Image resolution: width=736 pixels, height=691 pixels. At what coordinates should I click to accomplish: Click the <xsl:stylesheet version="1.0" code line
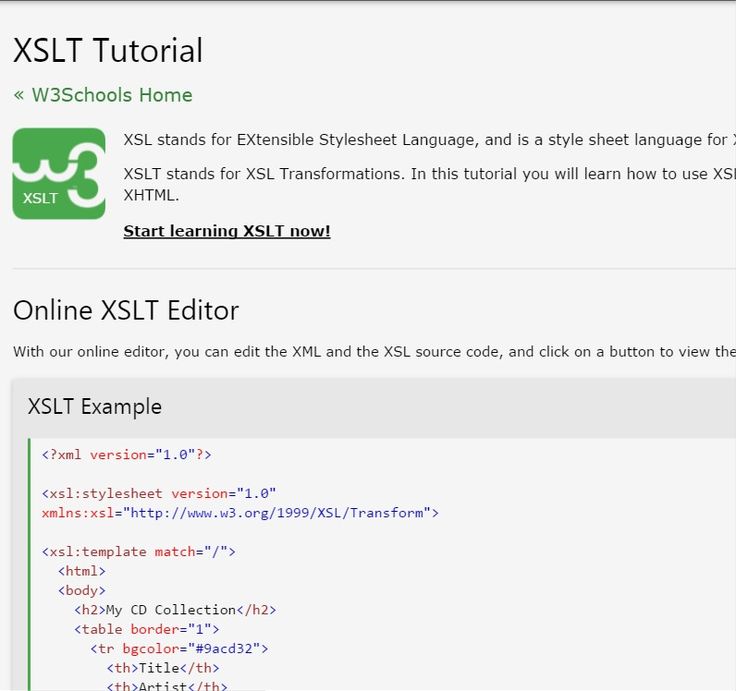pyautogui.click(x=159, y=493)
